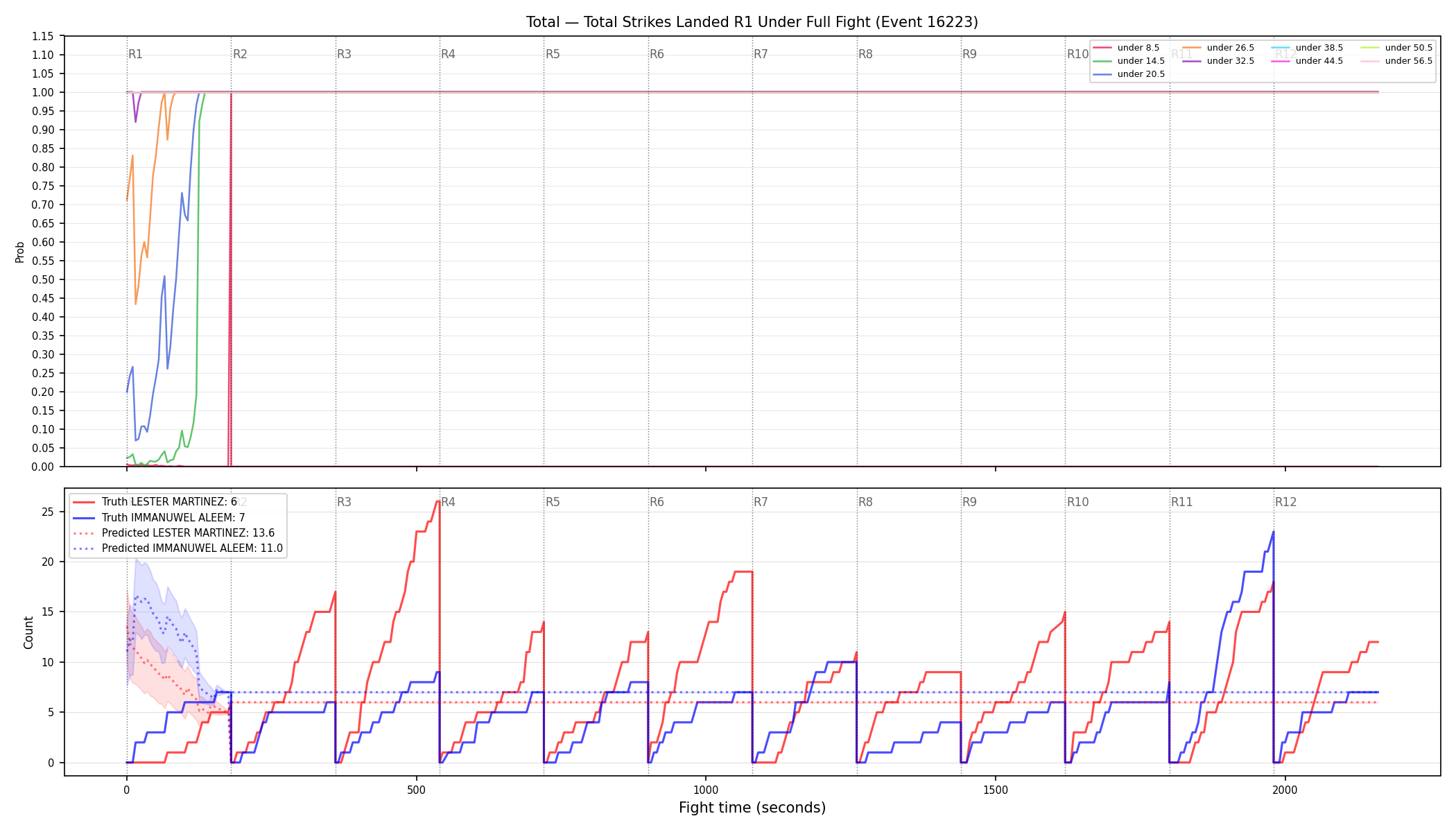Click the 'under 50.5' legend label
This screenshot has width=1456, height=832.
1408,48
